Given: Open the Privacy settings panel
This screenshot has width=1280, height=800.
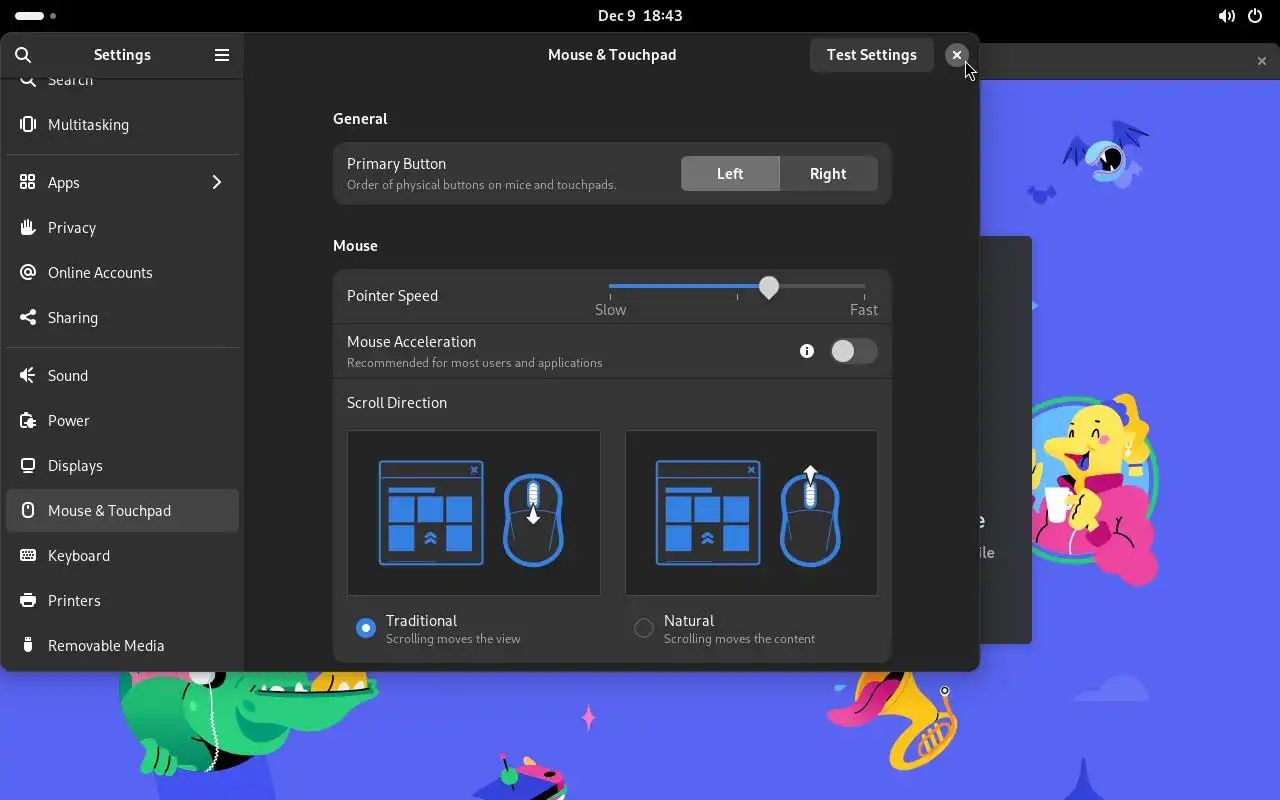Looking at the screenshot, I should pos(122,228).
